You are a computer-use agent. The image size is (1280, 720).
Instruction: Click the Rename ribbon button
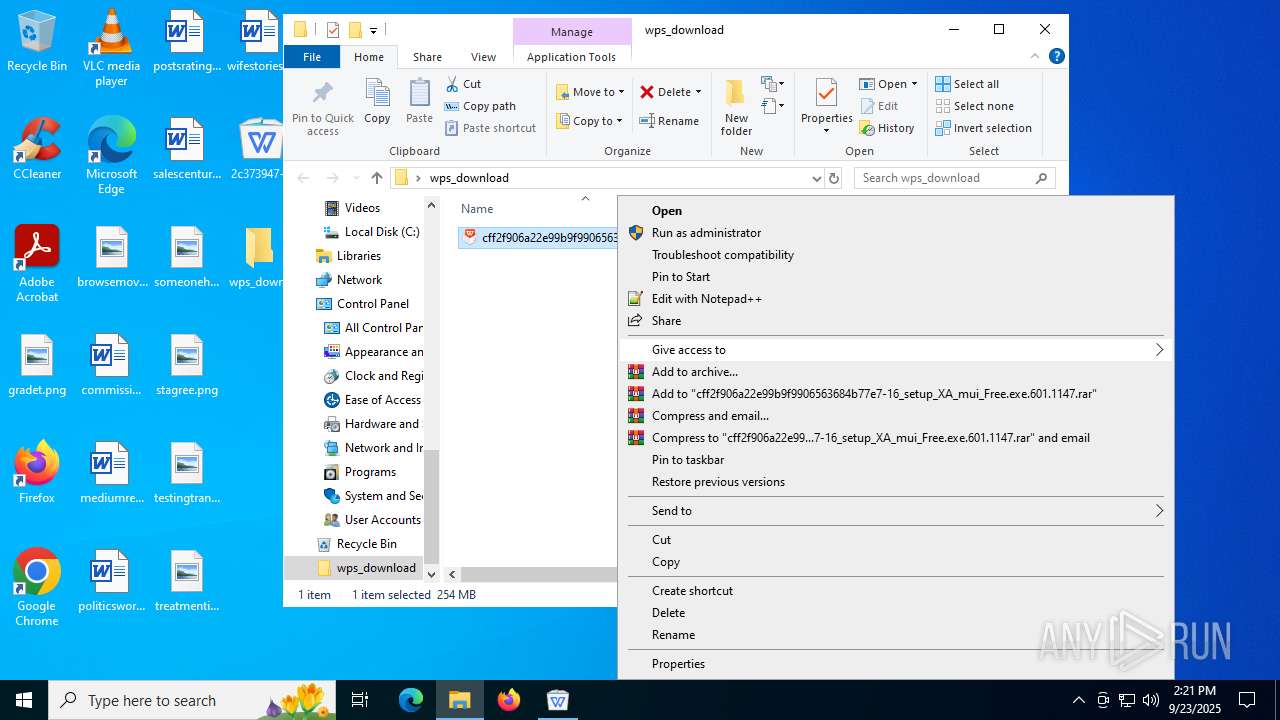coord(669,121)
